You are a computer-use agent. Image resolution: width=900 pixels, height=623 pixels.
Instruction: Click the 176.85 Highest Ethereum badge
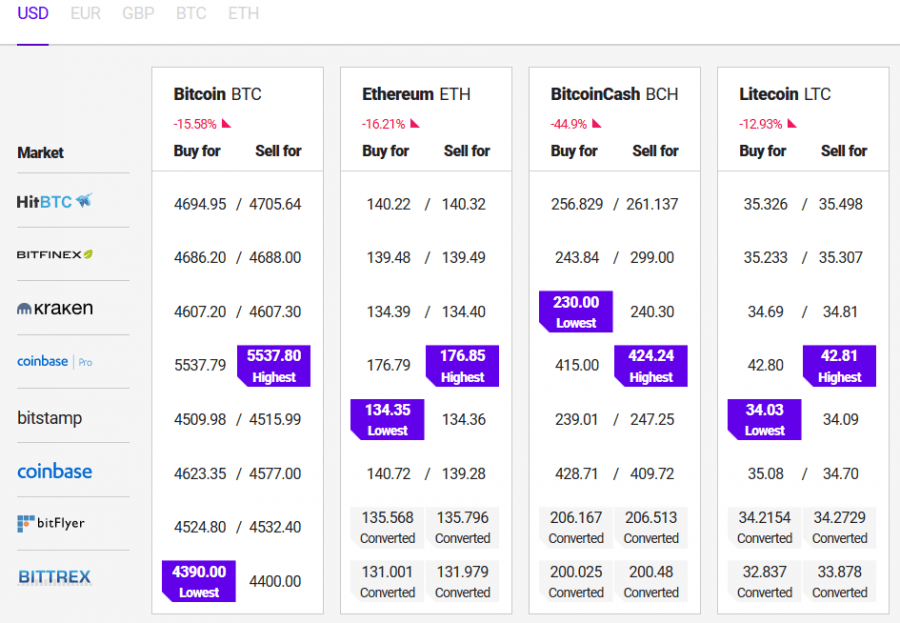pos(462,366)
